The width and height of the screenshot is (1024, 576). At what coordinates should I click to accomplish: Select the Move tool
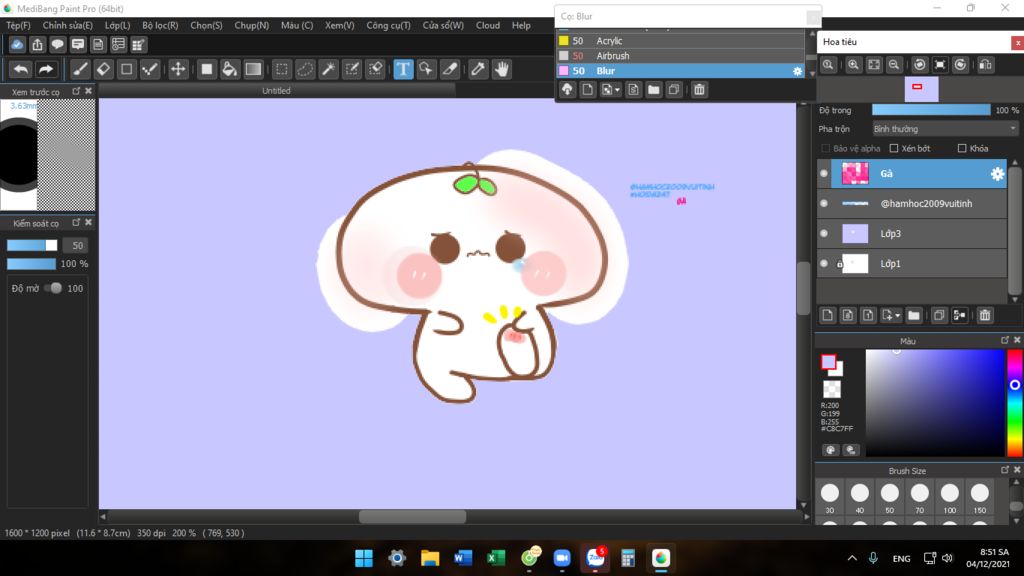point(178,69)
